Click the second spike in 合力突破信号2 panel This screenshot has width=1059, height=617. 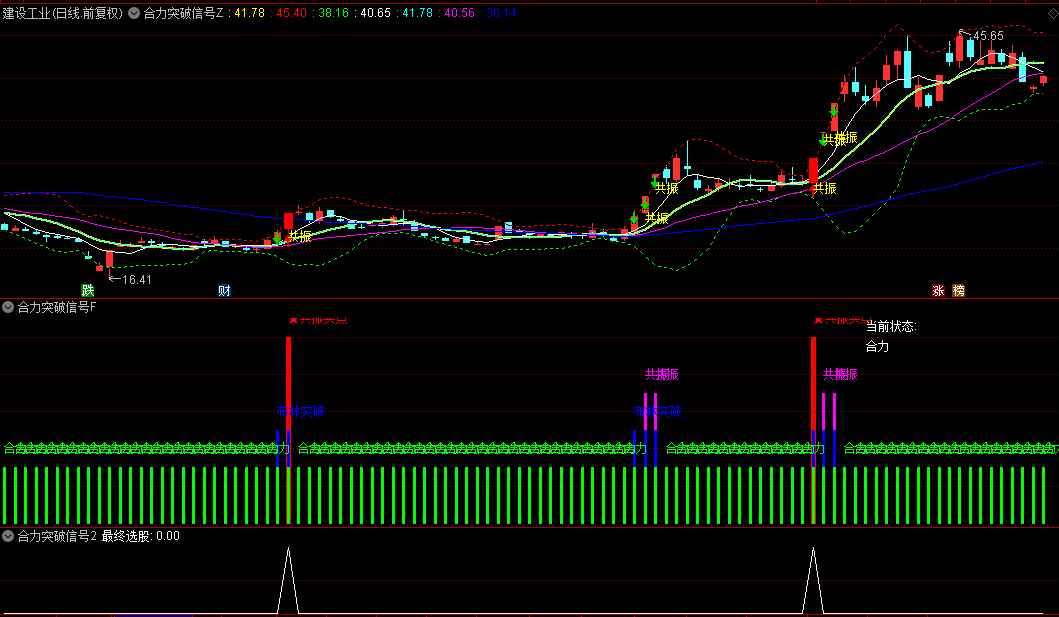(813, 581)
